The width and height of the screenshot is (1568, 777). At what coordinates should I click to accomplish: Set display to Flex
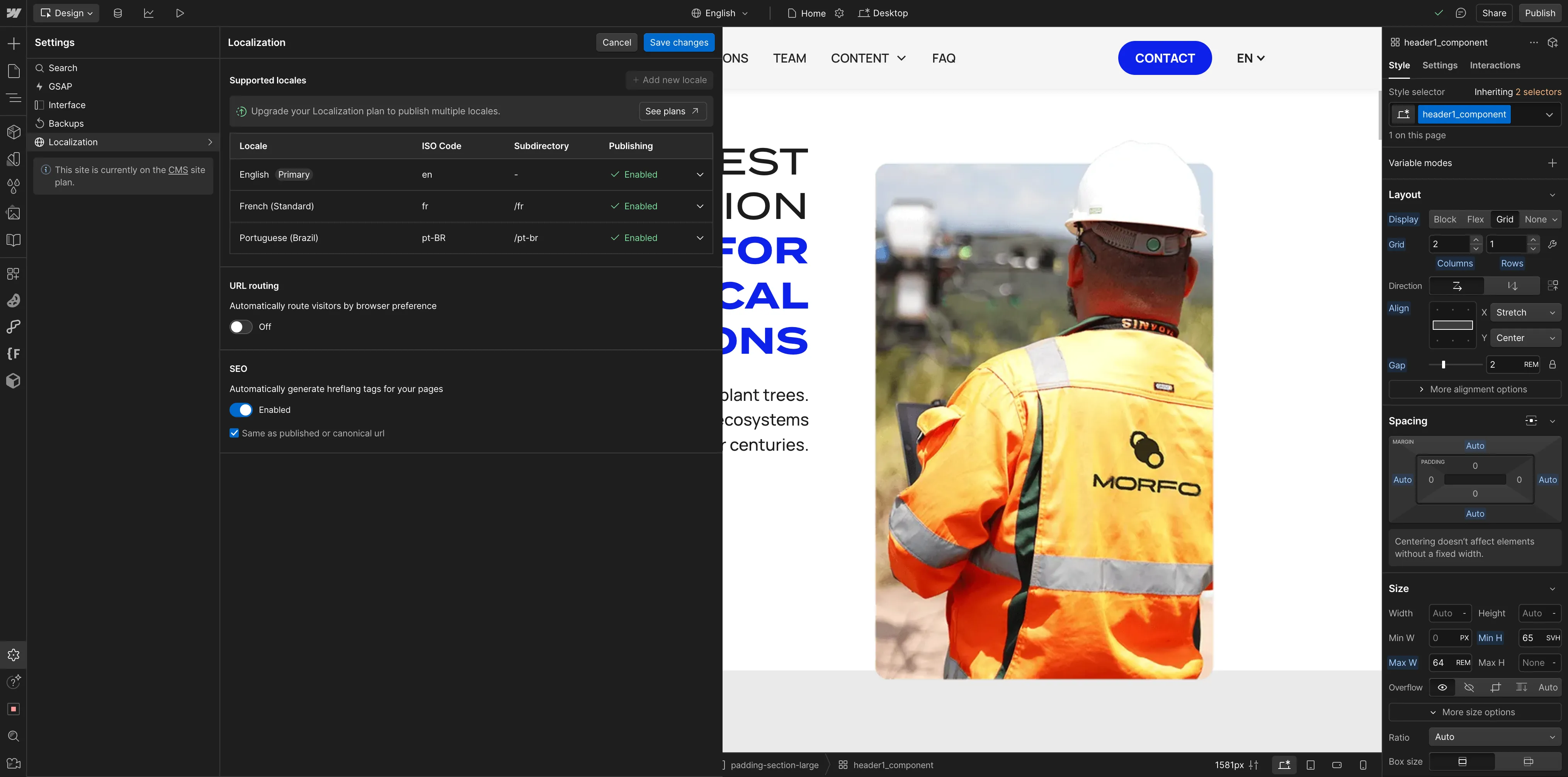[1475, 219]
